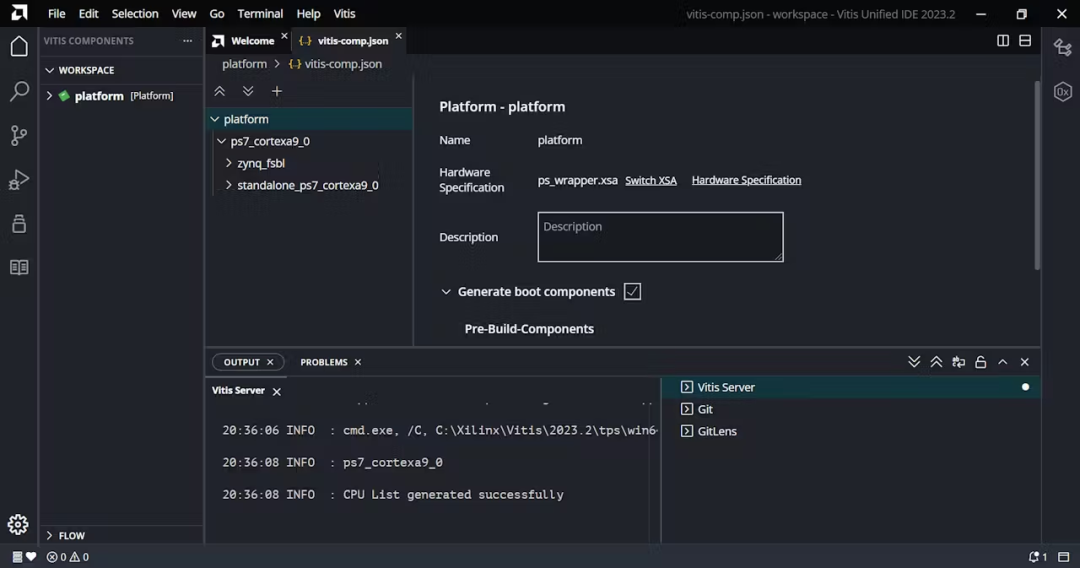
Task: Close the vitis-comp.json tab
Action: point(398,36)
